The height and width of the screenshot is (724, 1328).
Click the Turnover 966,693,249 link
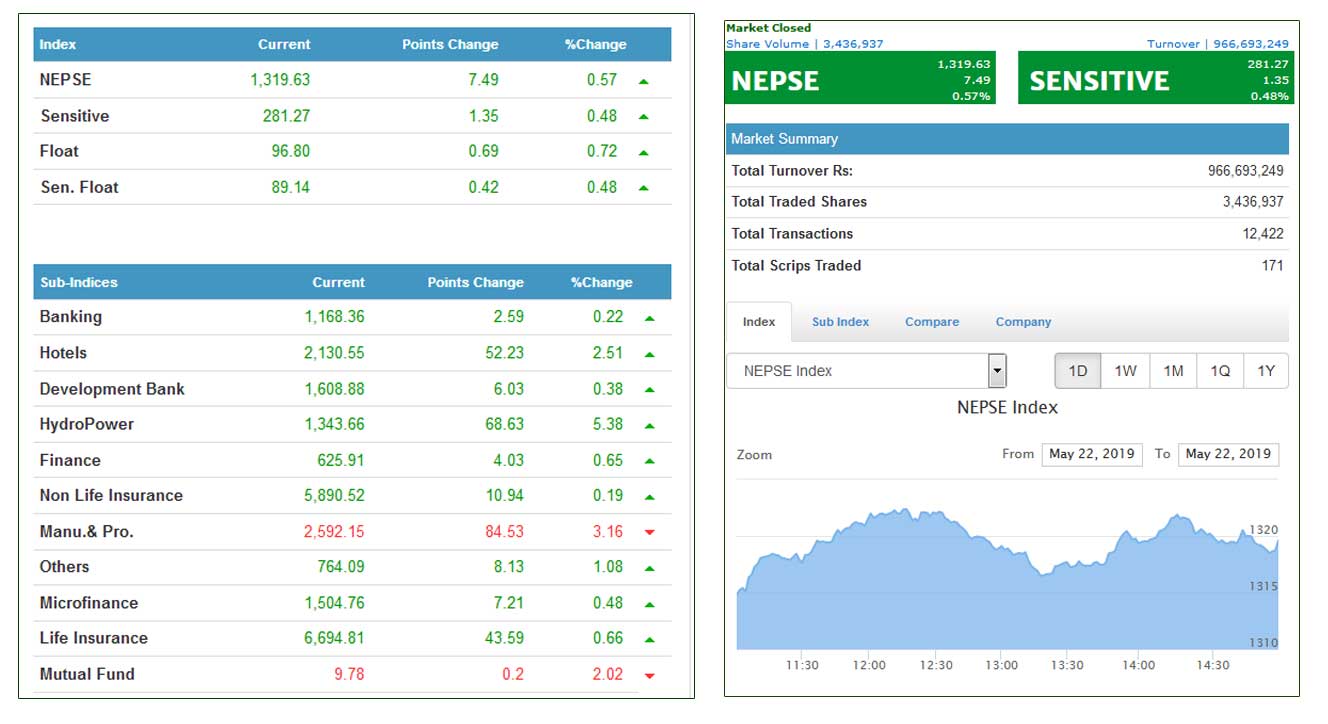1218,44
